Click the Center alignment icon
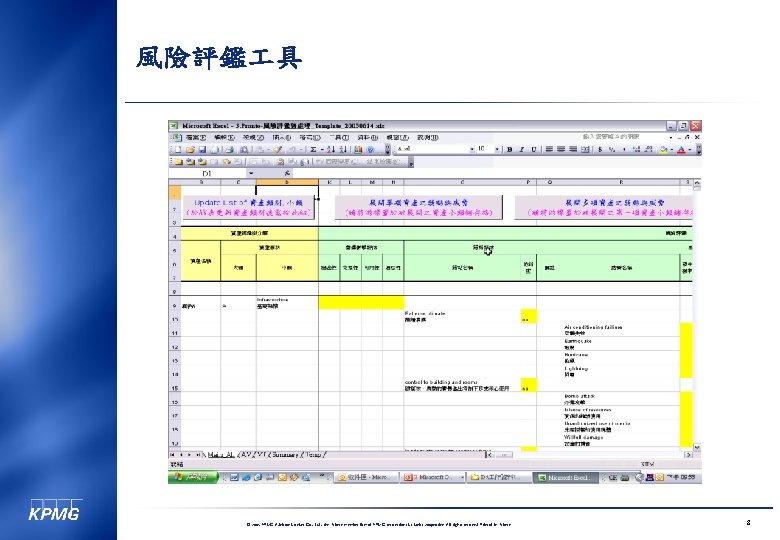This screenshot has height=540, width=780. coord(561,149)
